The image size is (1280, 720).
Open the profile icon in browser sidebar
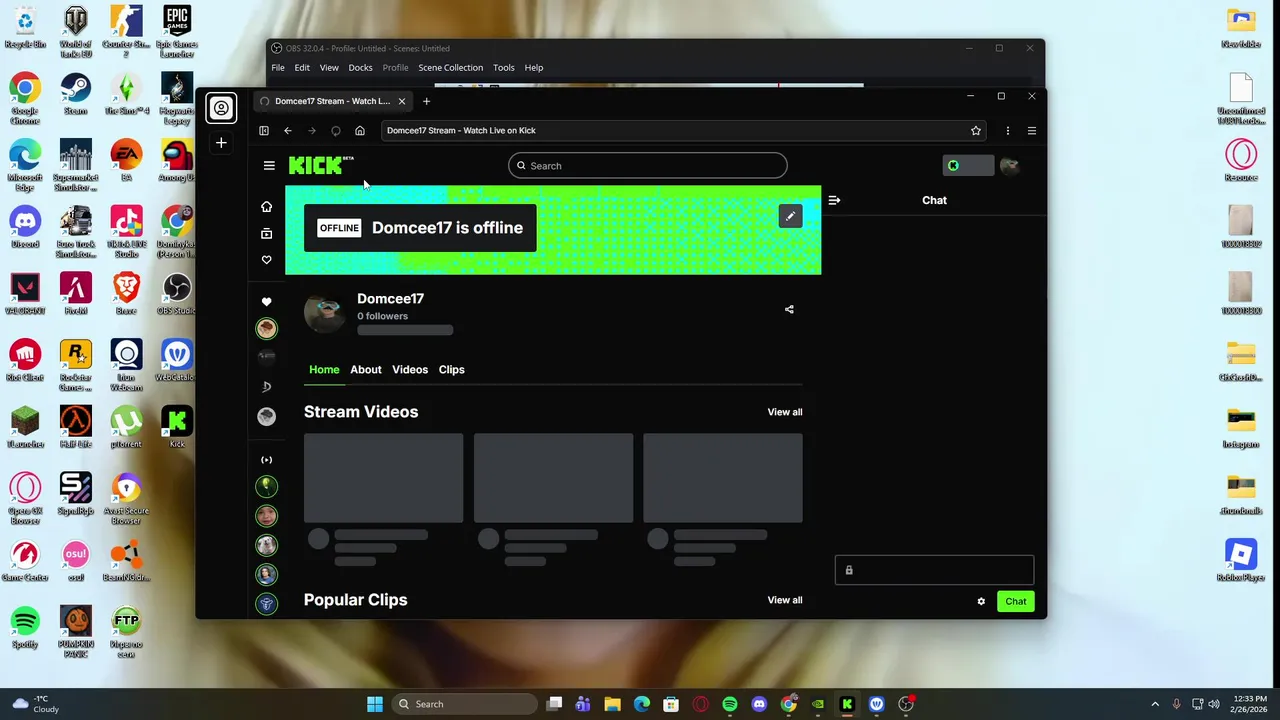[x=221, y=108]
